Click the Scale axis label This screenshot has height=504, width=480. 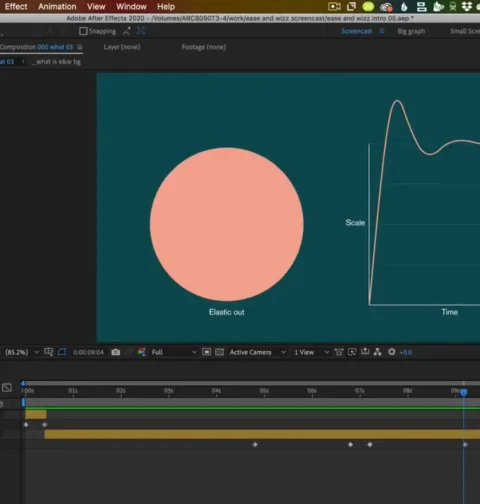tap(355, 223)
